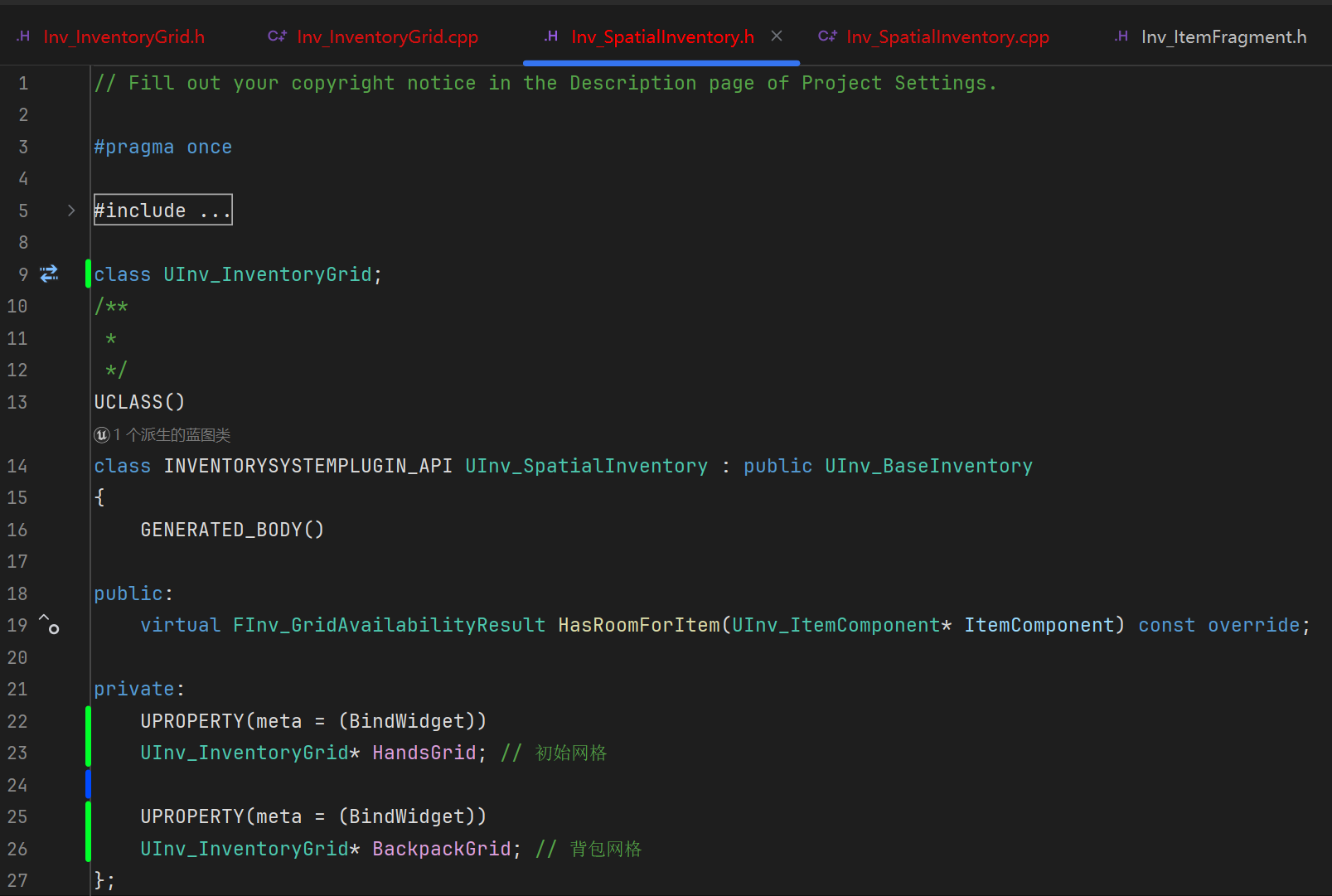Click line number 14 in the gutter
Image resolution: width=1332 pixels, height=896 pixels.
pos(17,466)
